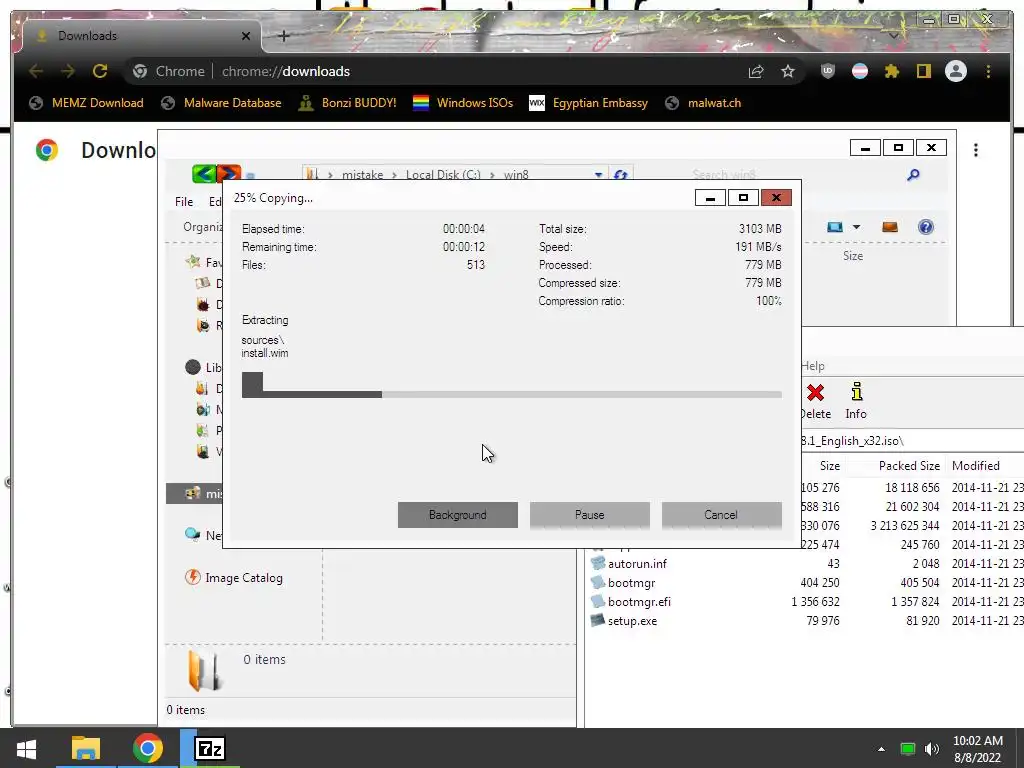
Task: Toggle the preview pane icon in Explorer
Action: coord(890,227)
